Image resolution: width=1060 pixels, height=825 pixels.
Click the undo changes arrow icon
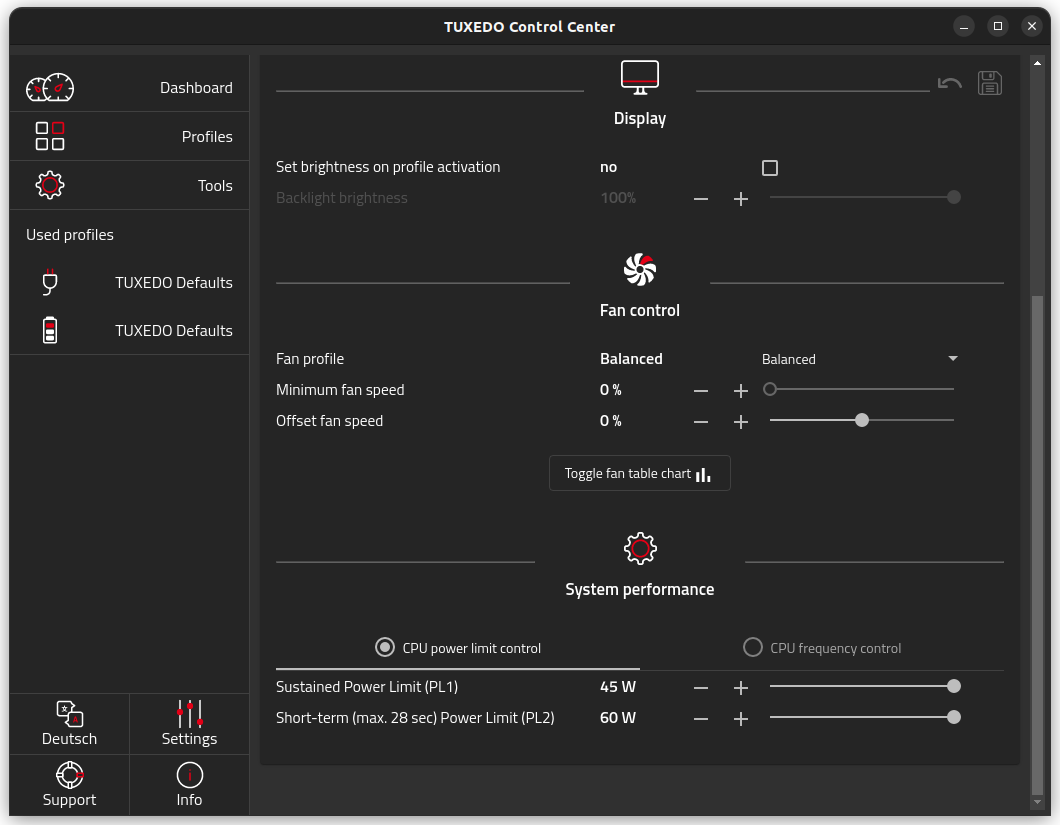click(949, 83)
